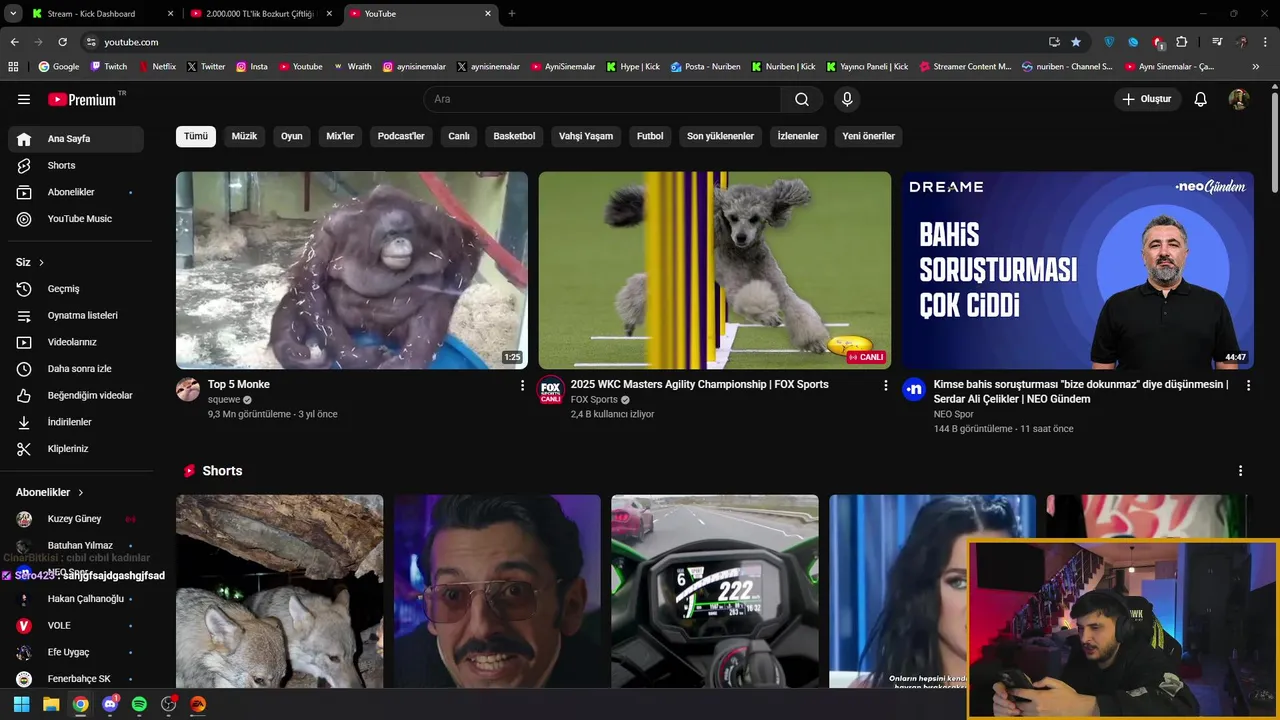Select the Basketbol filter chip

pos(514,136)
